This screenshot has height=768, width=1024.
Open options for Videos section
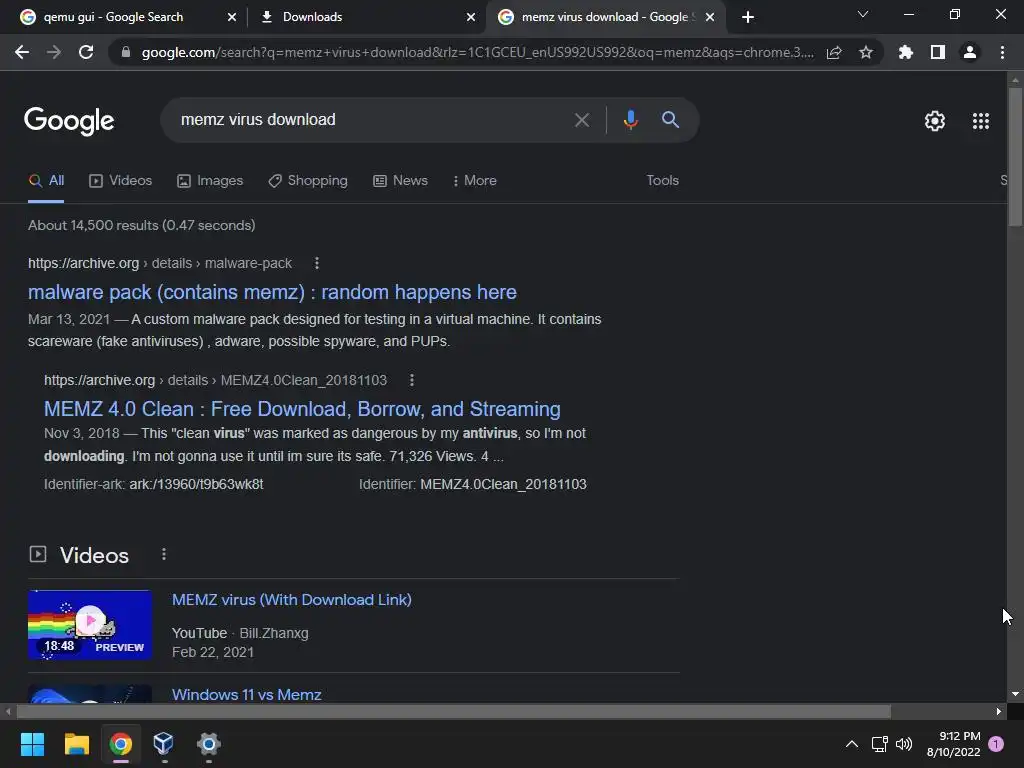164,554
